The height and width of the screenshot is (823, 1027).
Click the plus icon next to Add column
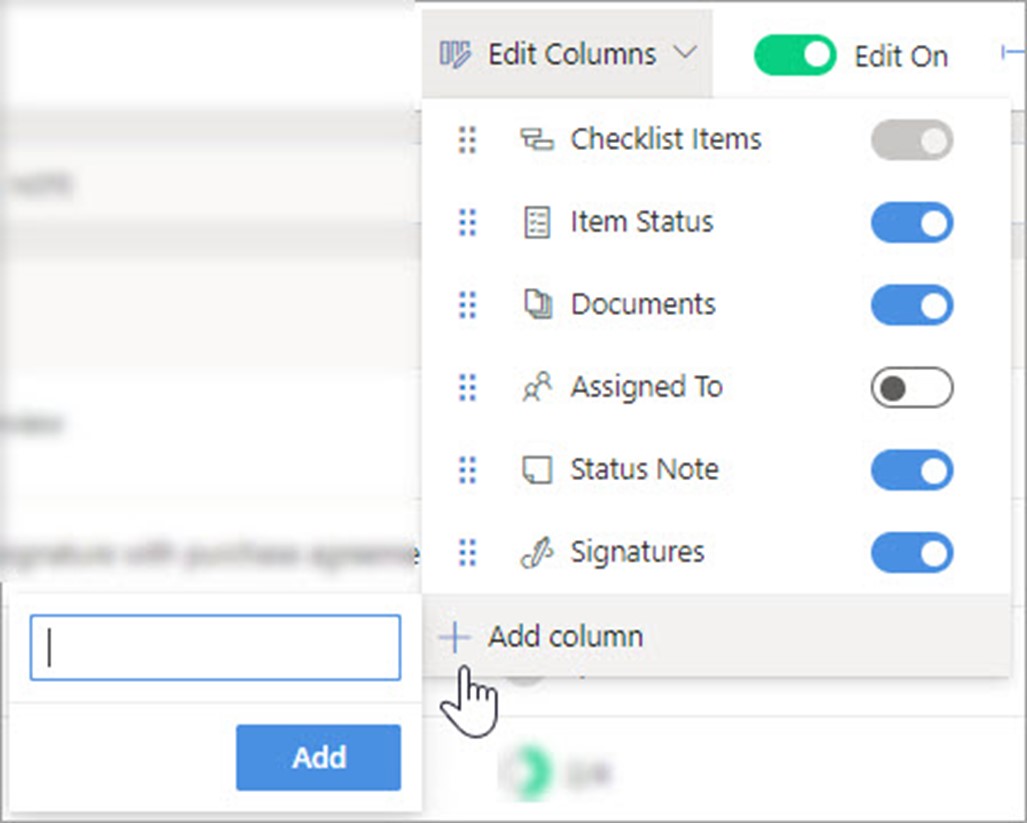455,636
